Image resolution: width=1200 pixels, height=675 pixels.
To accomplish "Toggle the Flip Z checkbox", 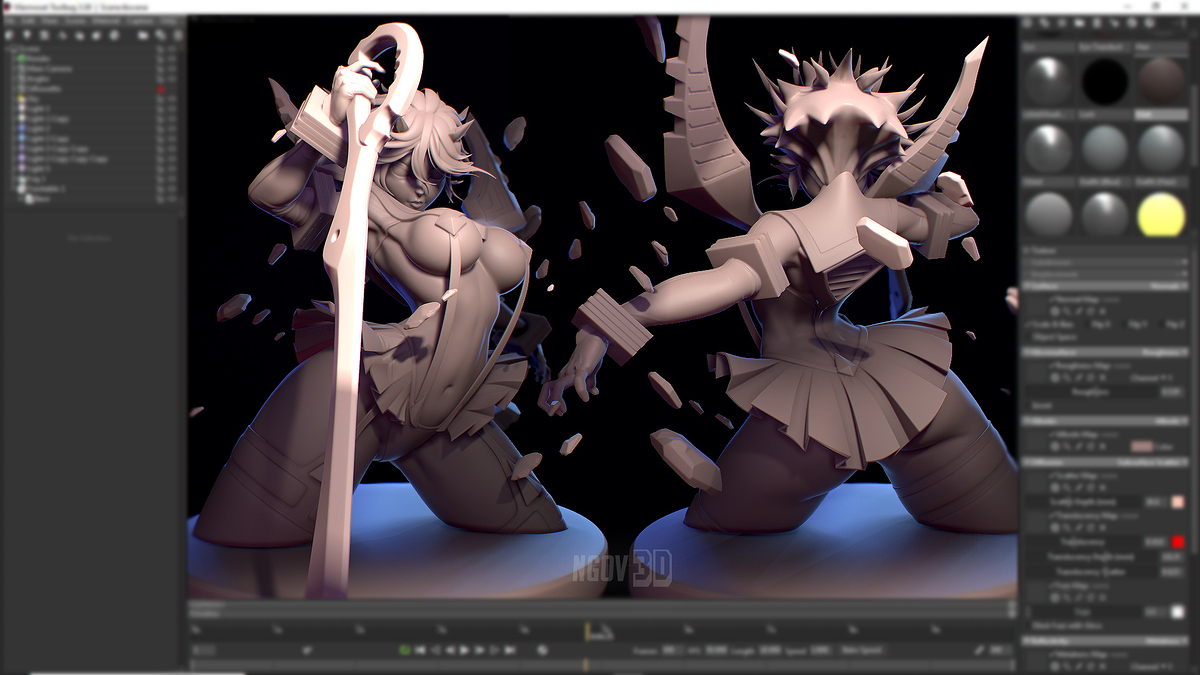I will click(x=1160, y=324).
